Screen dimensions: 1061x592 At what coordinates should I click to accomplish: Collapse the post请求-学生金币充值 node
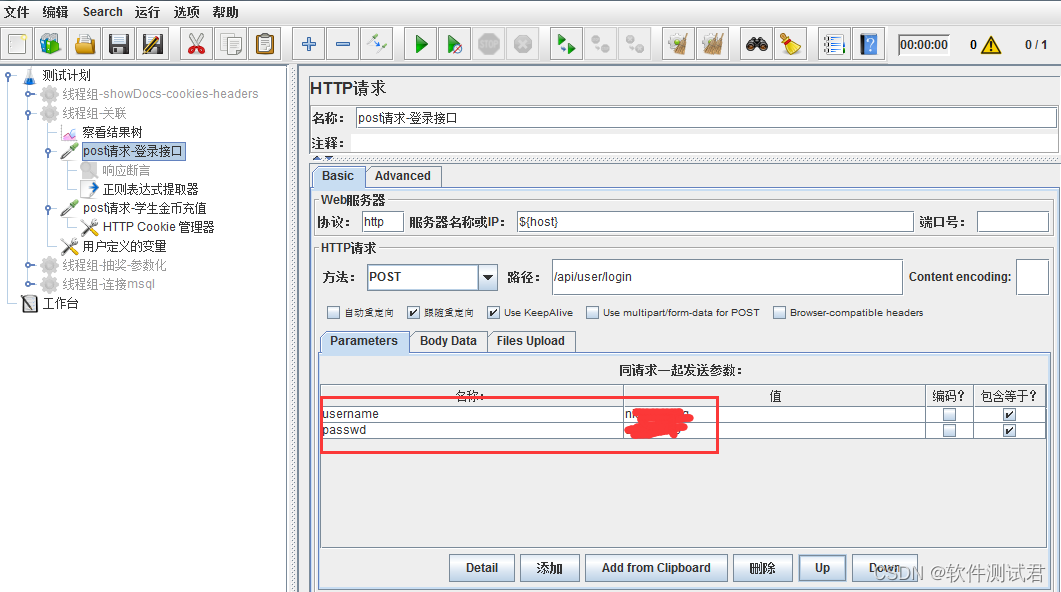[x=48, y=208]
